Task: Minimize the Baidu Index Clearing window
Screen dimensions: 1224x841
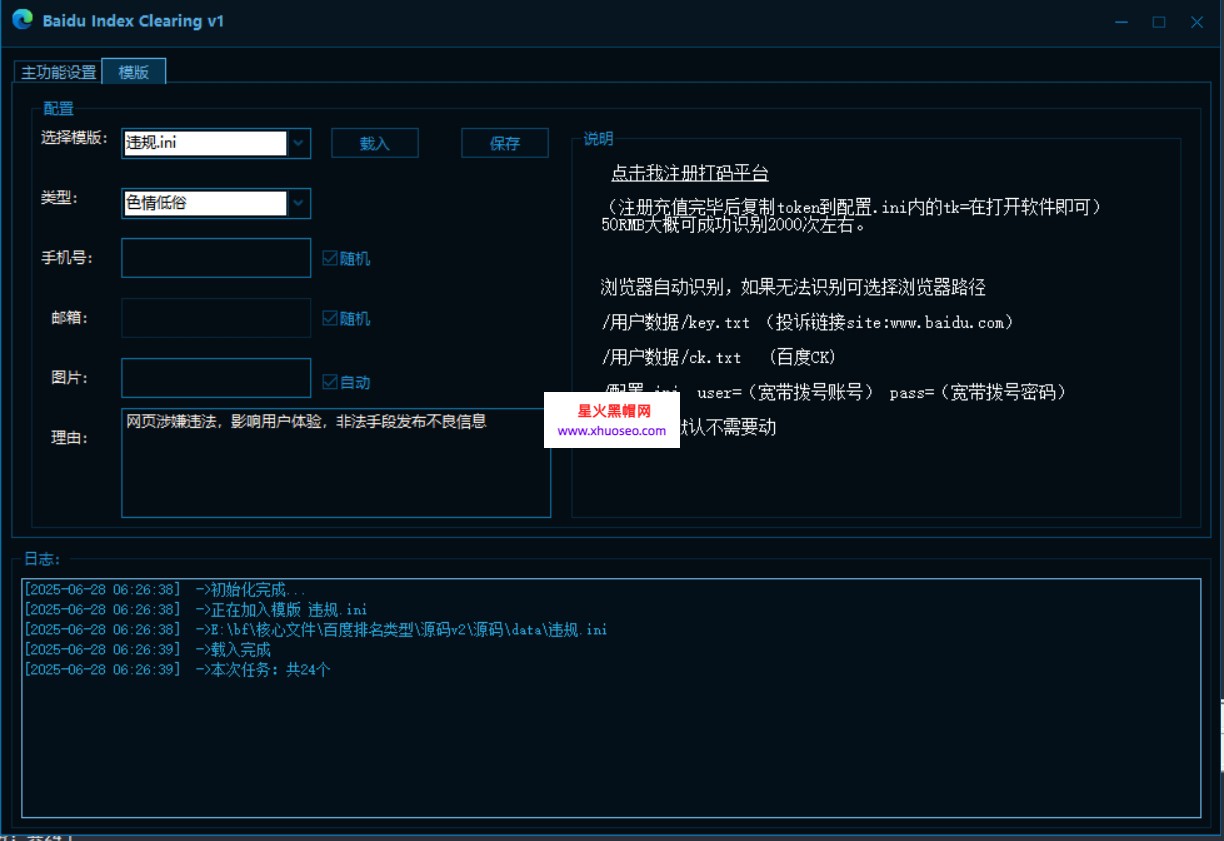Action: click(1122, 22)
